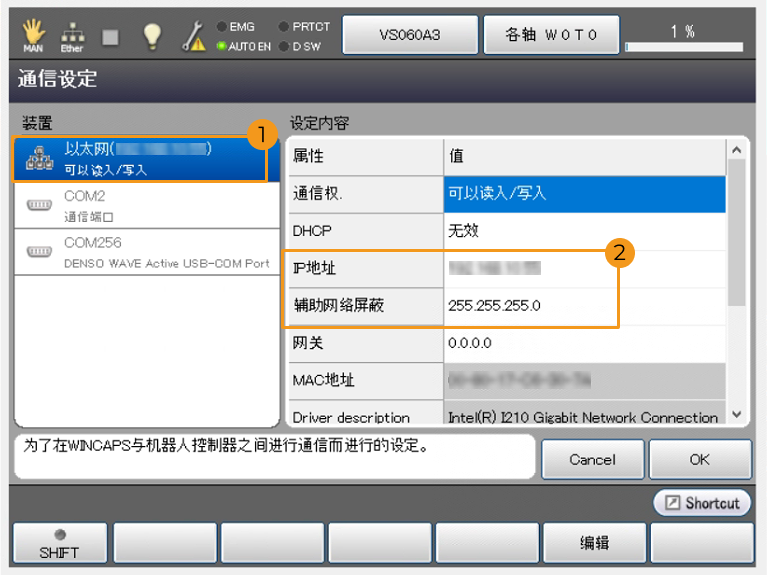Click the gray stop square icon
This screenshot has width=767, height=575.
[111, 37]
